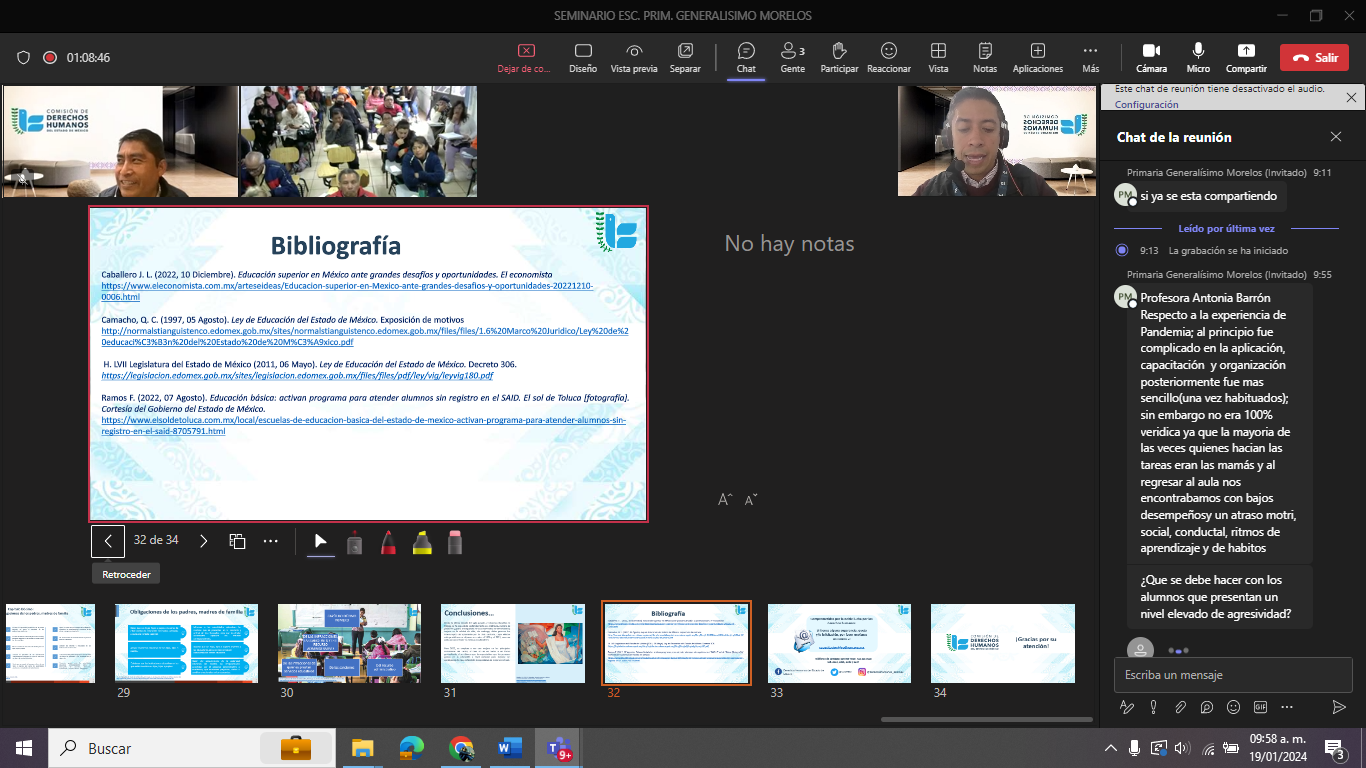Open the Configuración link in chat banner
Screen dimensions: 1366x768
pyautogui.click(x=1146, y=105)
